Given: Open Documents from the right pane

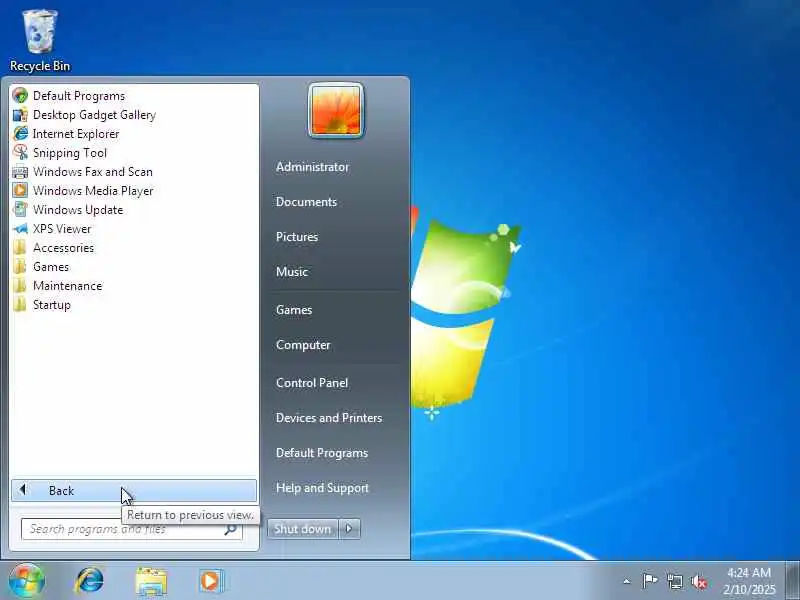Looking at the screenshot, I should 306,202.
